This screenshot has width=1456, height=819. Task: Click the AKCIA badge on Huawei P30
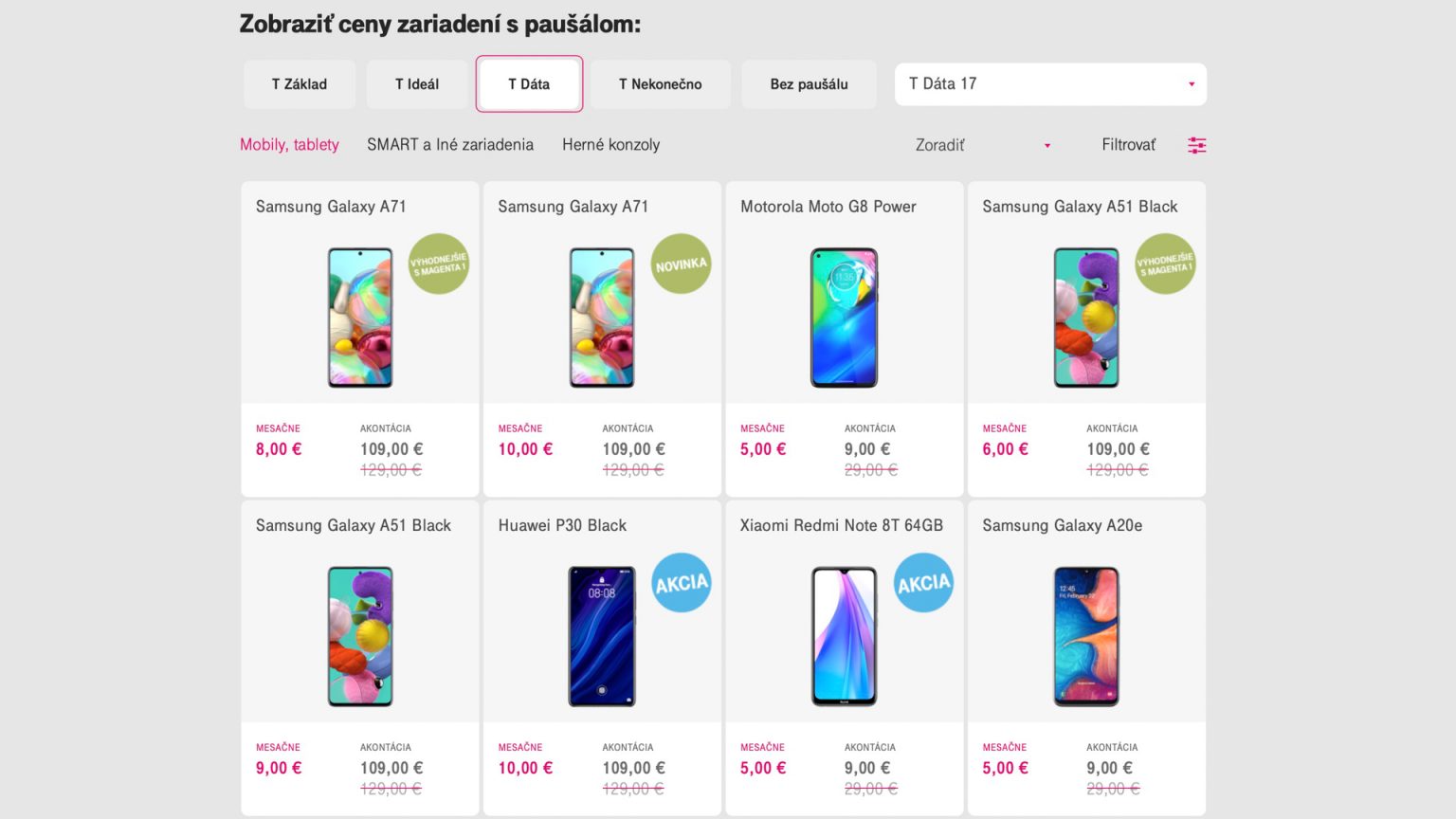coord(682,582)
